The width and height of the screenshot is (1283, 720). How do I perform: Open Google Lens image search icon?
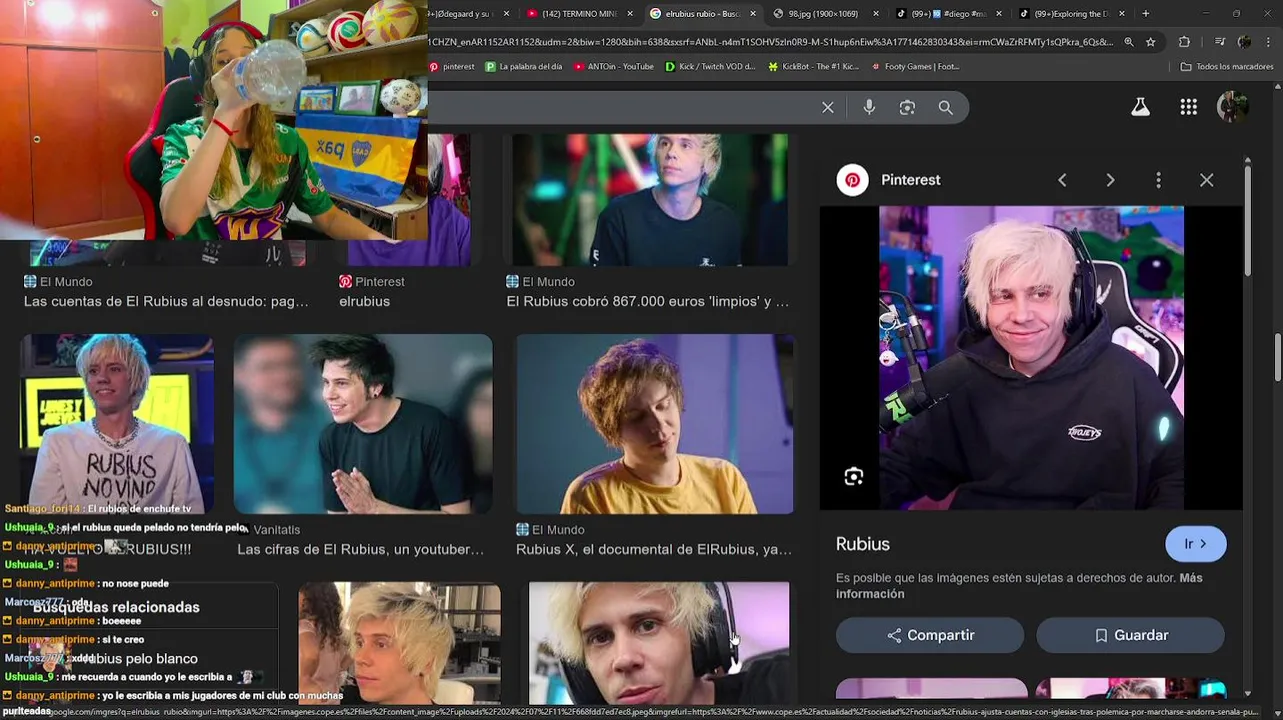pyautogui.click(x=907, y=108)
